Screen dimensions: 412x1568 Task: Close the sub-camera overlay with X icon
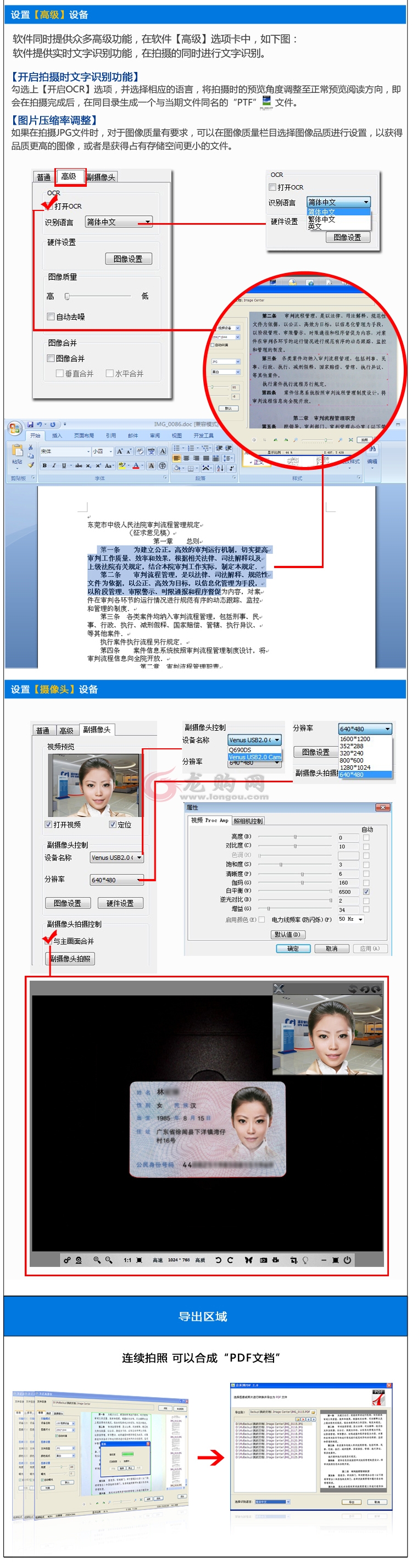[x=279, y=988]
